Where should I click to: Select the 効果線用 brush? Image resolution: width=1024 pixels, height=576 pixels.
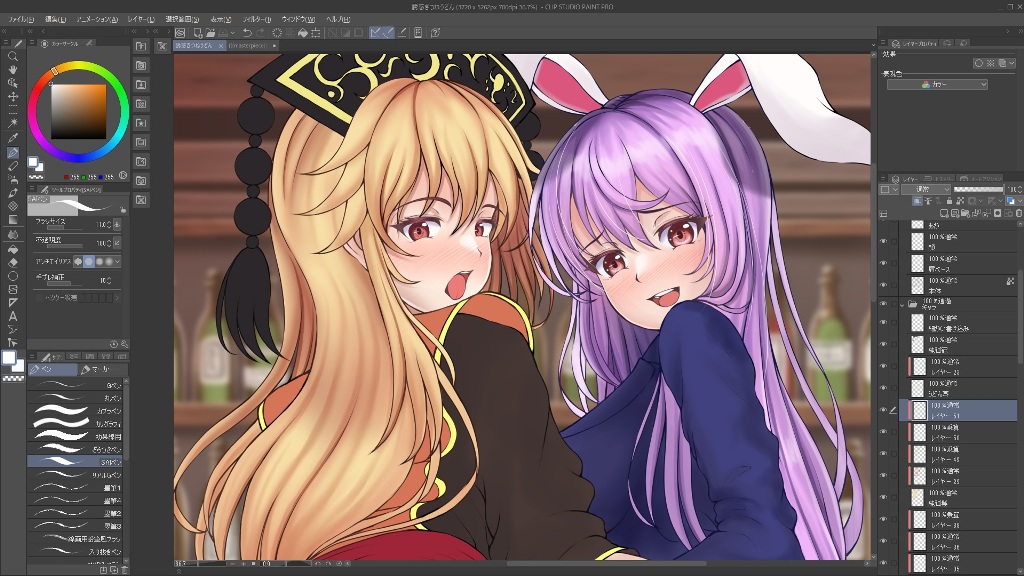75,437
